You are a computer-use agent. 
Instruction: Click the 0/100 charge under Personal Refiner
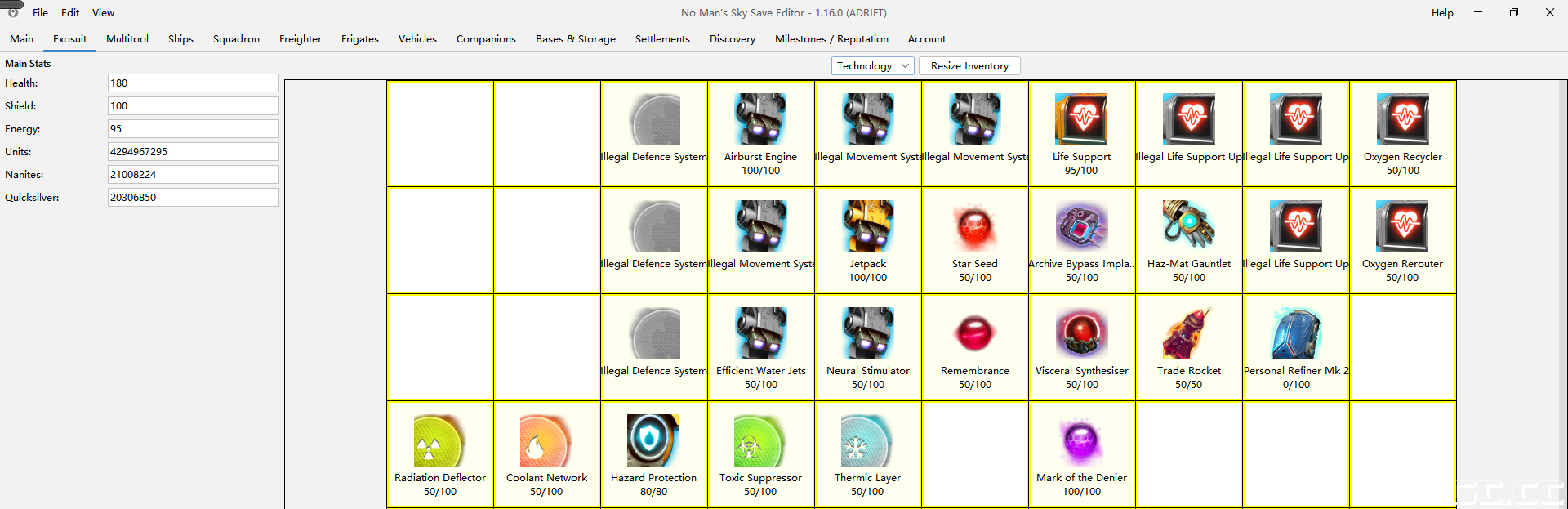click(1296, 385)
